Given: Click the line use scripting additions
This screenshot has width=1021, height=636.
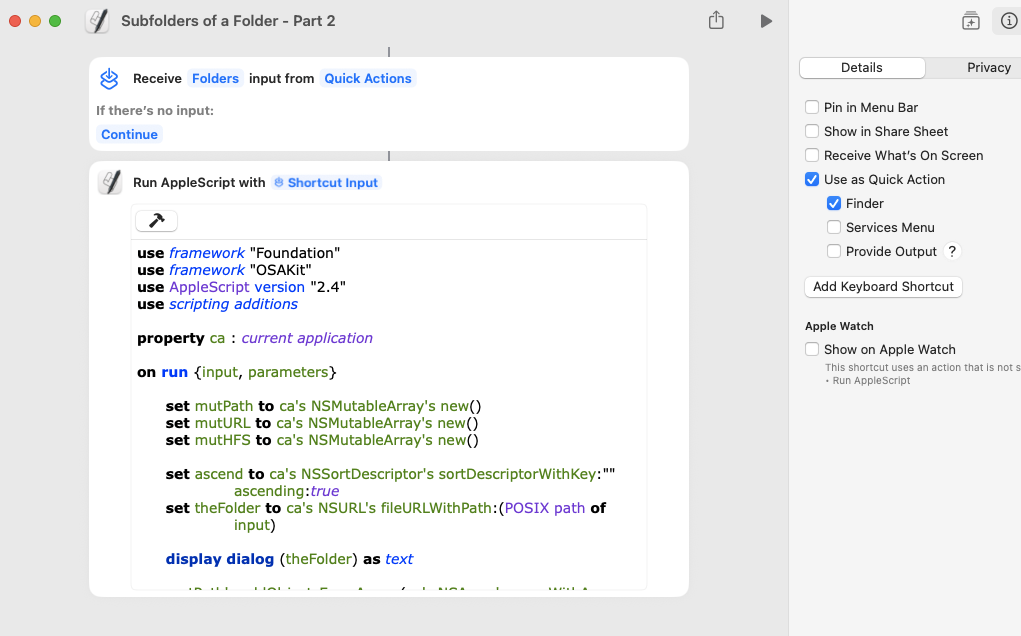Looking at the screenshot, I should 217,304.
